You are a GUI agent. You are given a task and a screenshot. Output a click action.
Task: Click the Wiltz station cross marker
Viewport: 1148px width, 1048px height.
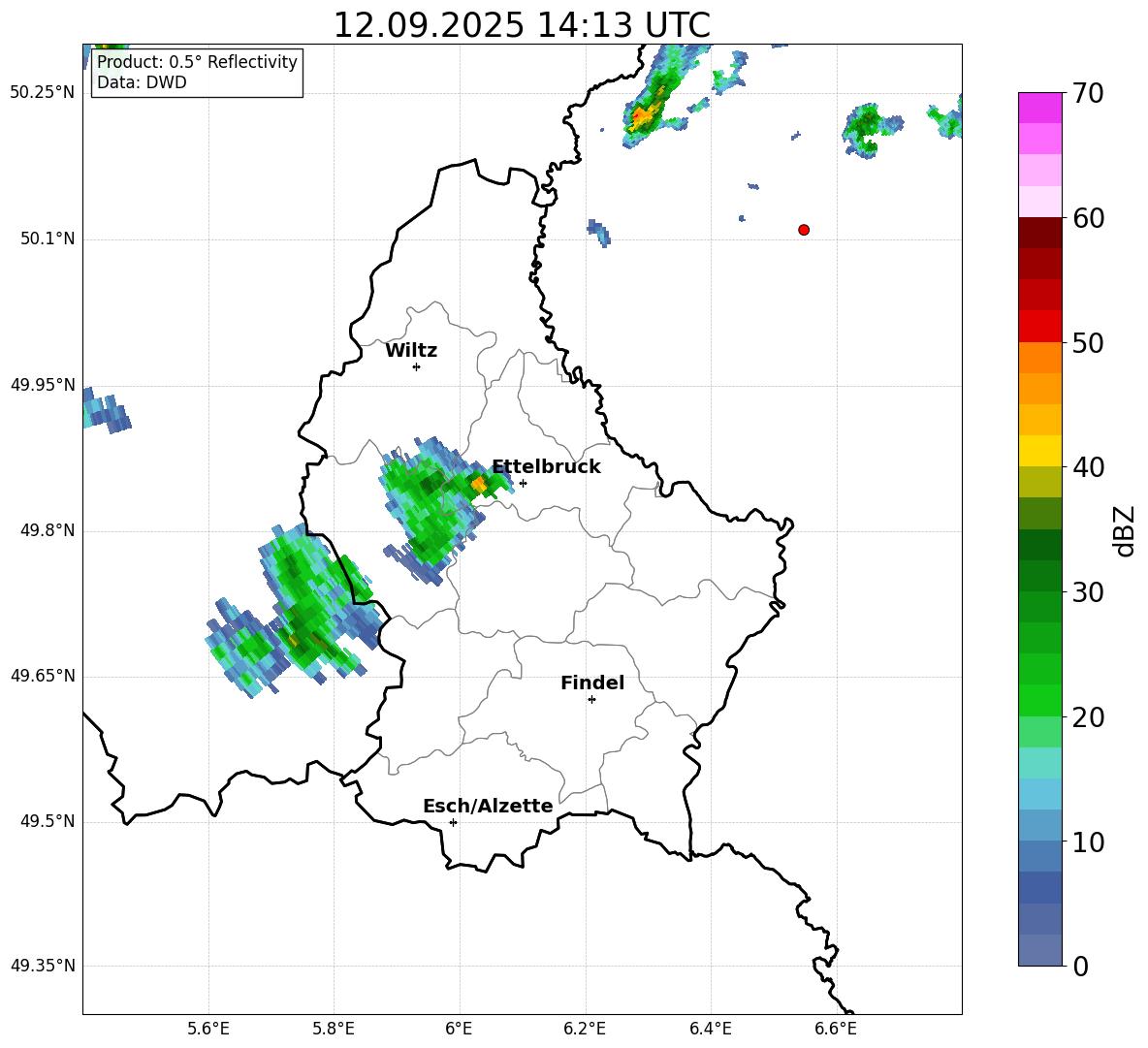point(416,366)
